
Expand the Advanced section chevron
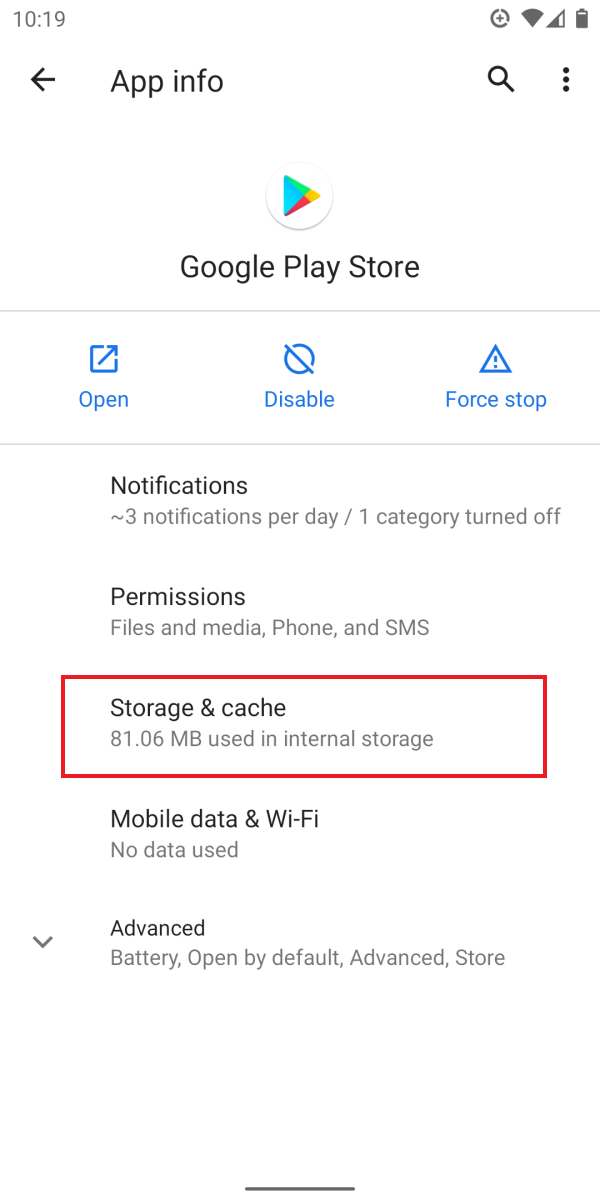pos(43,942)
